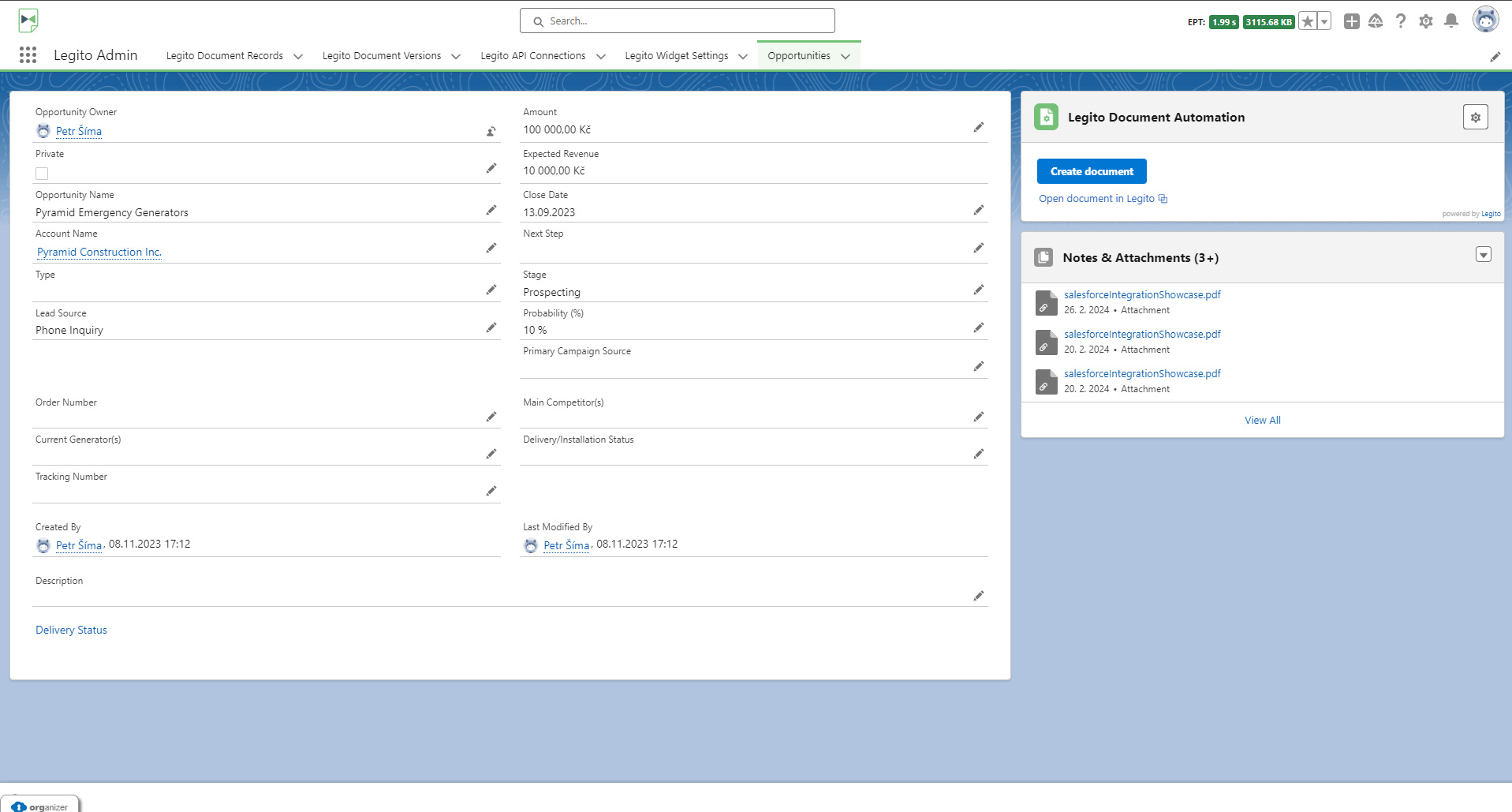This screenshot has width=1512, height=812.
Task: Click the EPT 1.99 s badge
Action: (1224, 22)
